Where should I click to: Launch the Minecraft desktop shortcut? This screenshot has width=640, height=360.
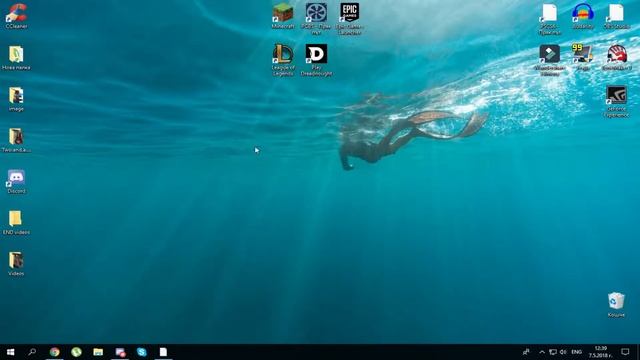(x=283, y=16)
